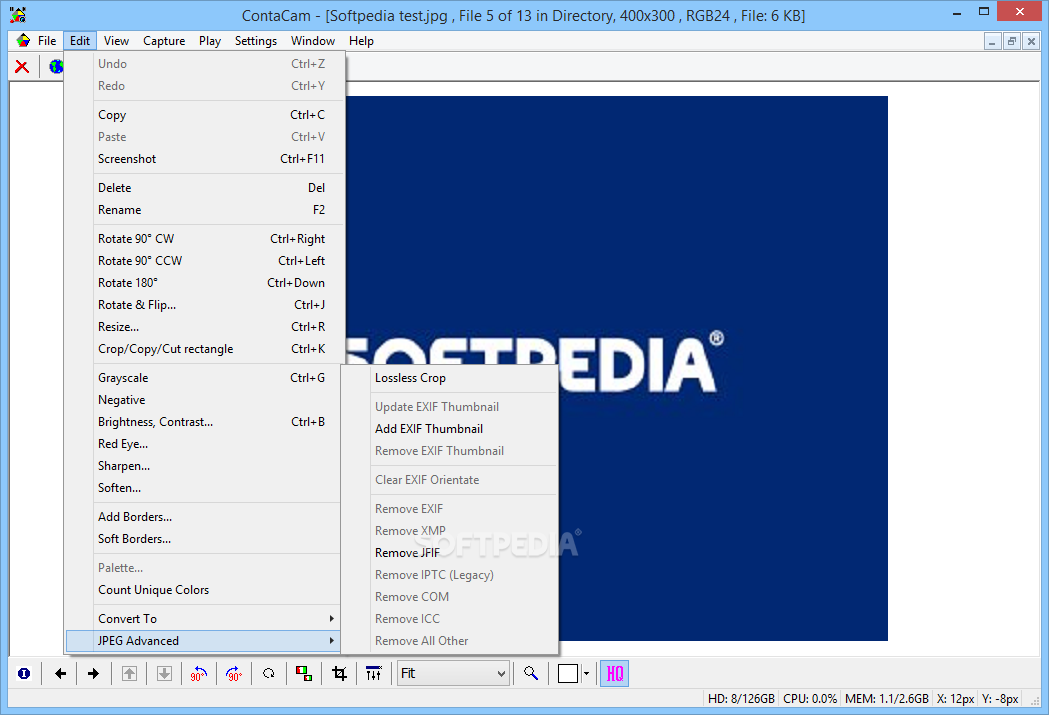The width and height of the screenshot is (1049, 715).
Task: Click the circular rotate icon in bottom toolbar
Action: [269, 674]
